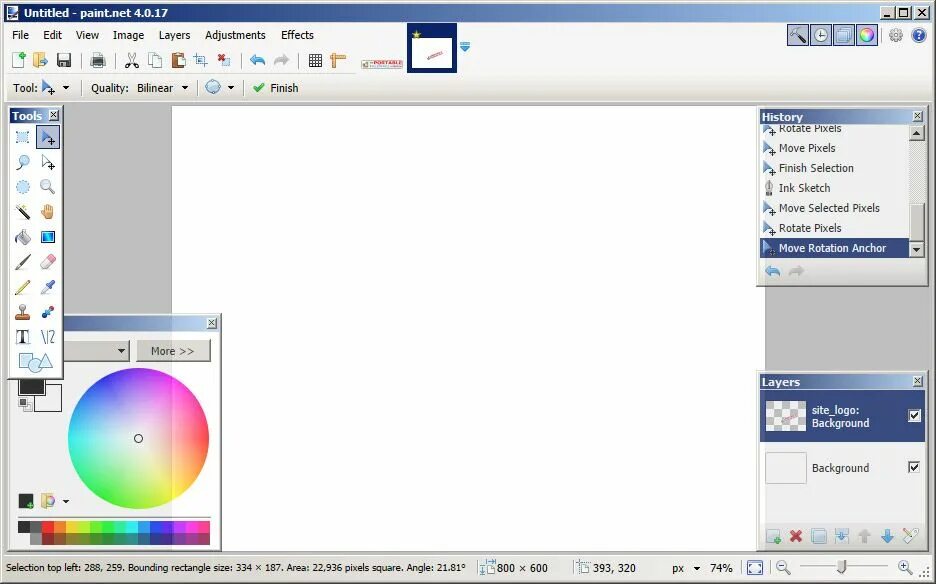This screenshot has width=936, height=584.
Task: Toggle the Colors window button
Action: coord(866,35)
